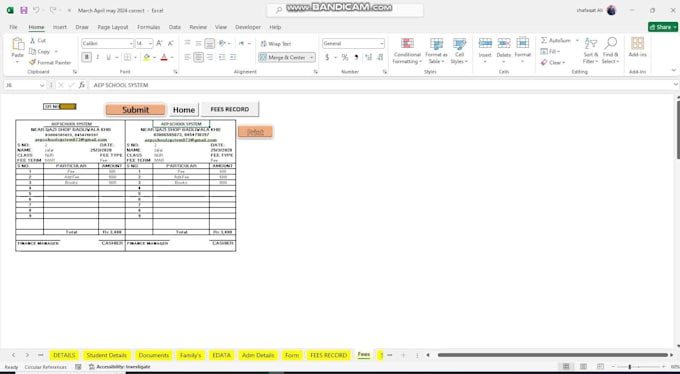Image resolution: width=680 pixels, height=374 pixels.
Task: Toggle align text right
Action: 210,57
